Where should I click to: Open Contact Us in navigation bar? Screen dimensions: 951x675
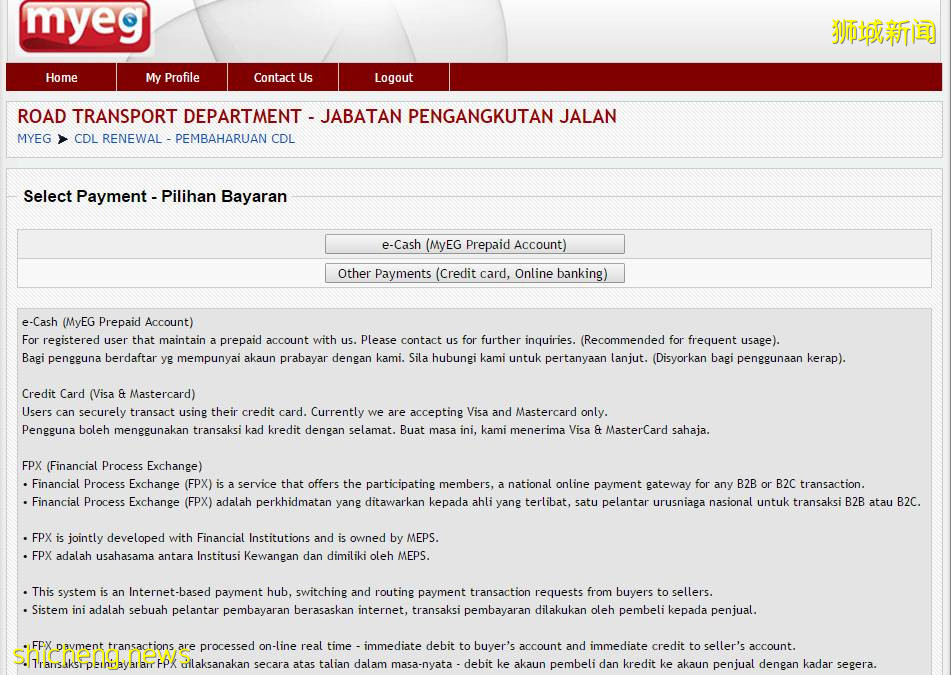pos(283,78)
